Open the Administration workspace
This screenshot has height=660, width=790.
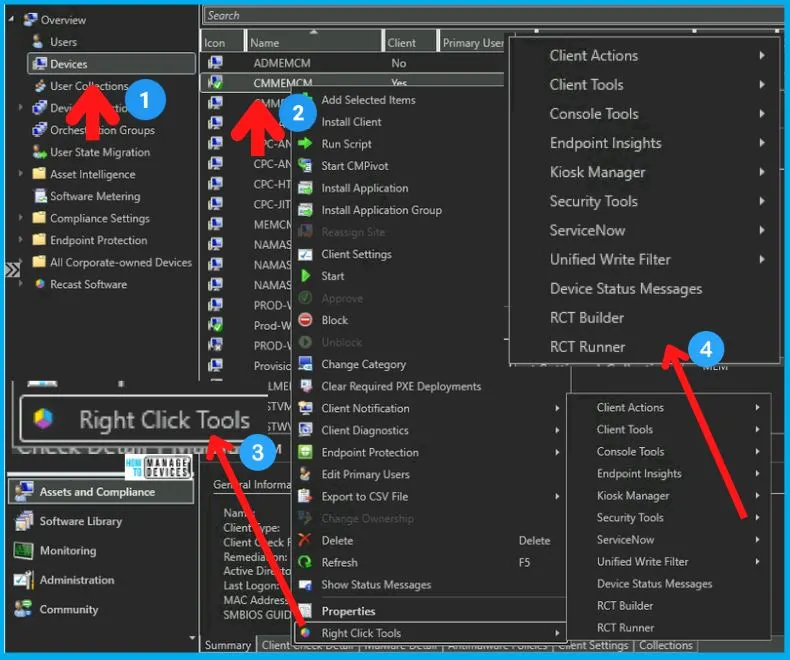pyautogui.click(x=77, y=580)
